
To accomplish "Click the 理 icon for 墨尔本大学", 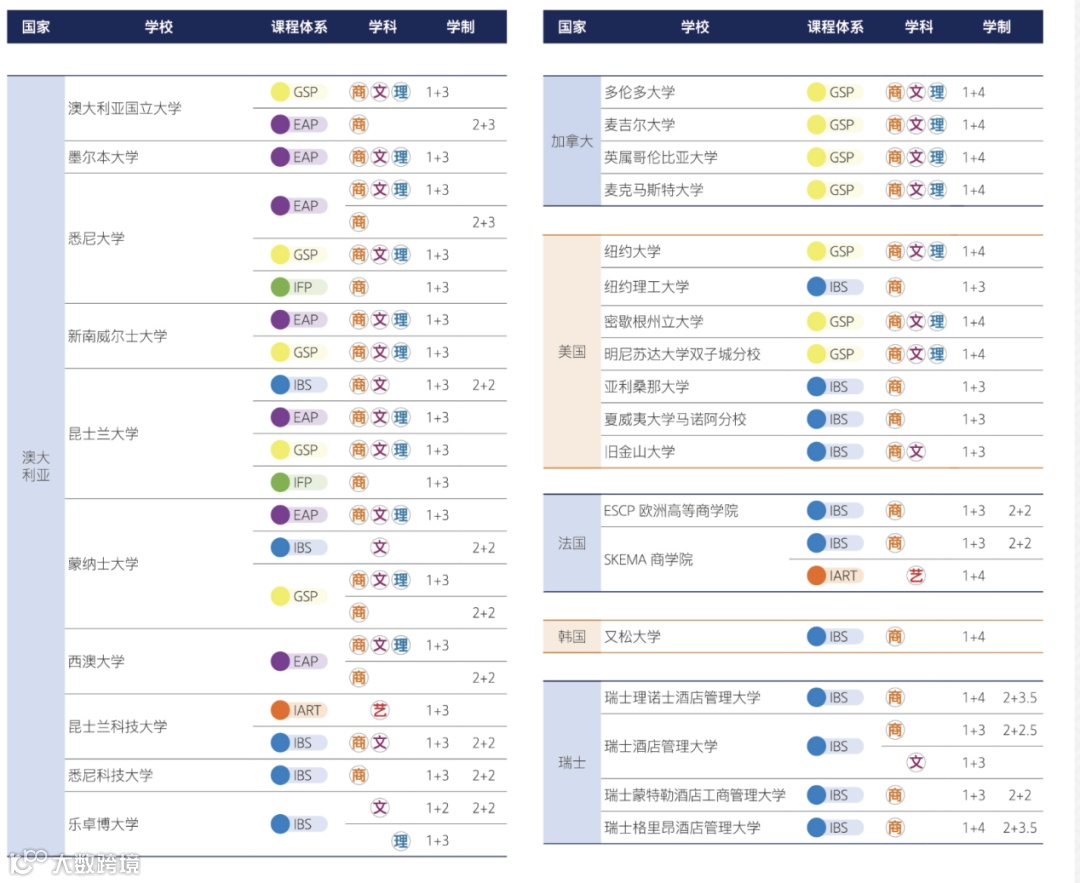I will click(401, 157).
